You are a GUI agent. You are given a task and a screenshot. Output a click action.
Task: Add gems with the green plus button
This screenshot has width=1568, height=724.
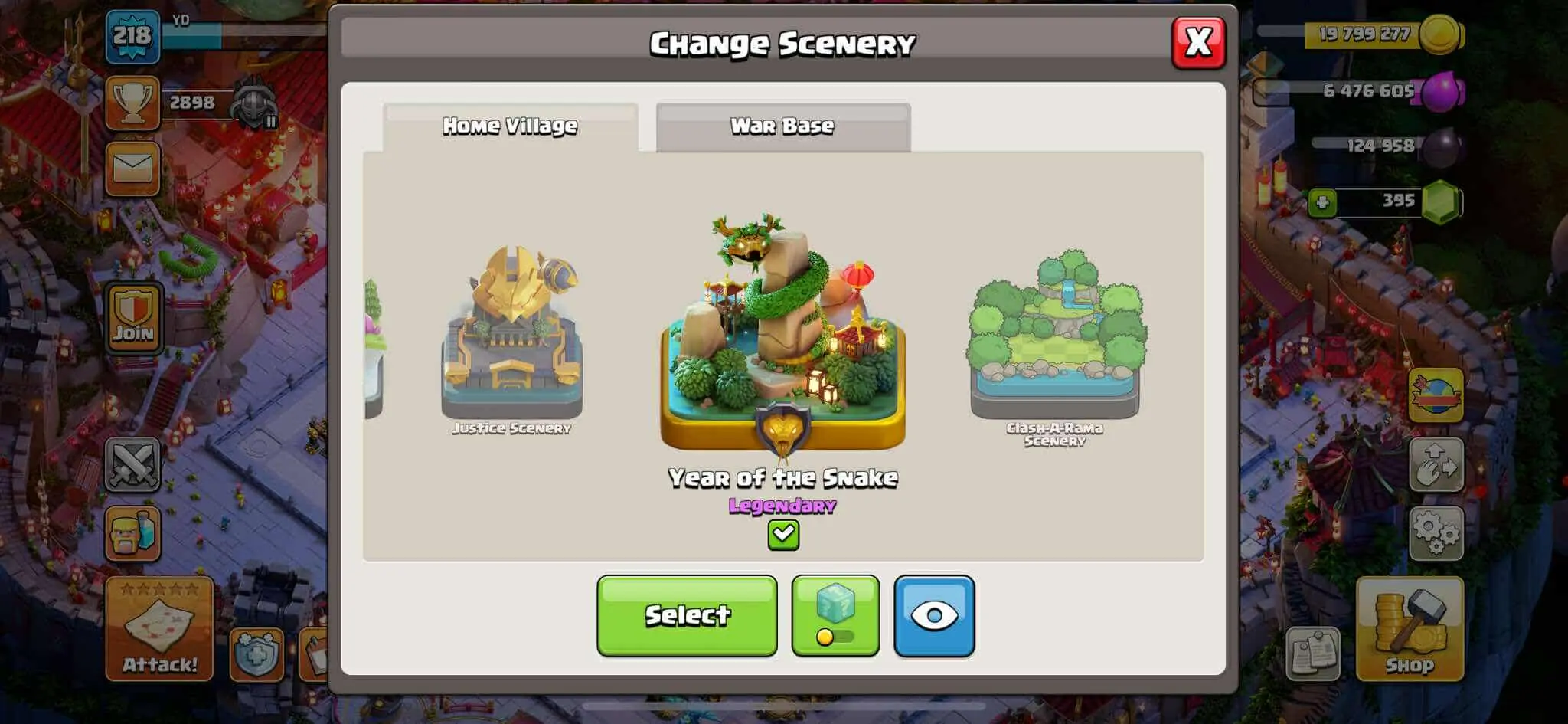click(1322, 203)
